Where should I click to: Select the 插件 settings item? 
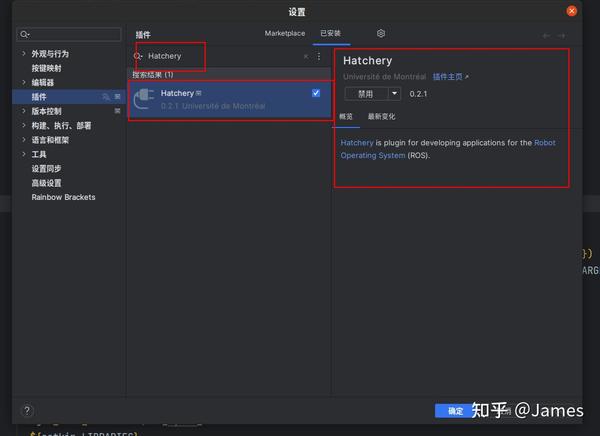tap(69, 97)
